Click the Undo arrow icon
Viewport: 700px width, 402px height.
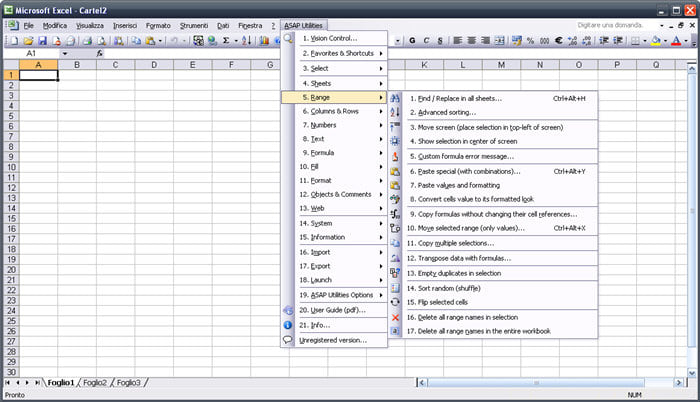point(174,41)
